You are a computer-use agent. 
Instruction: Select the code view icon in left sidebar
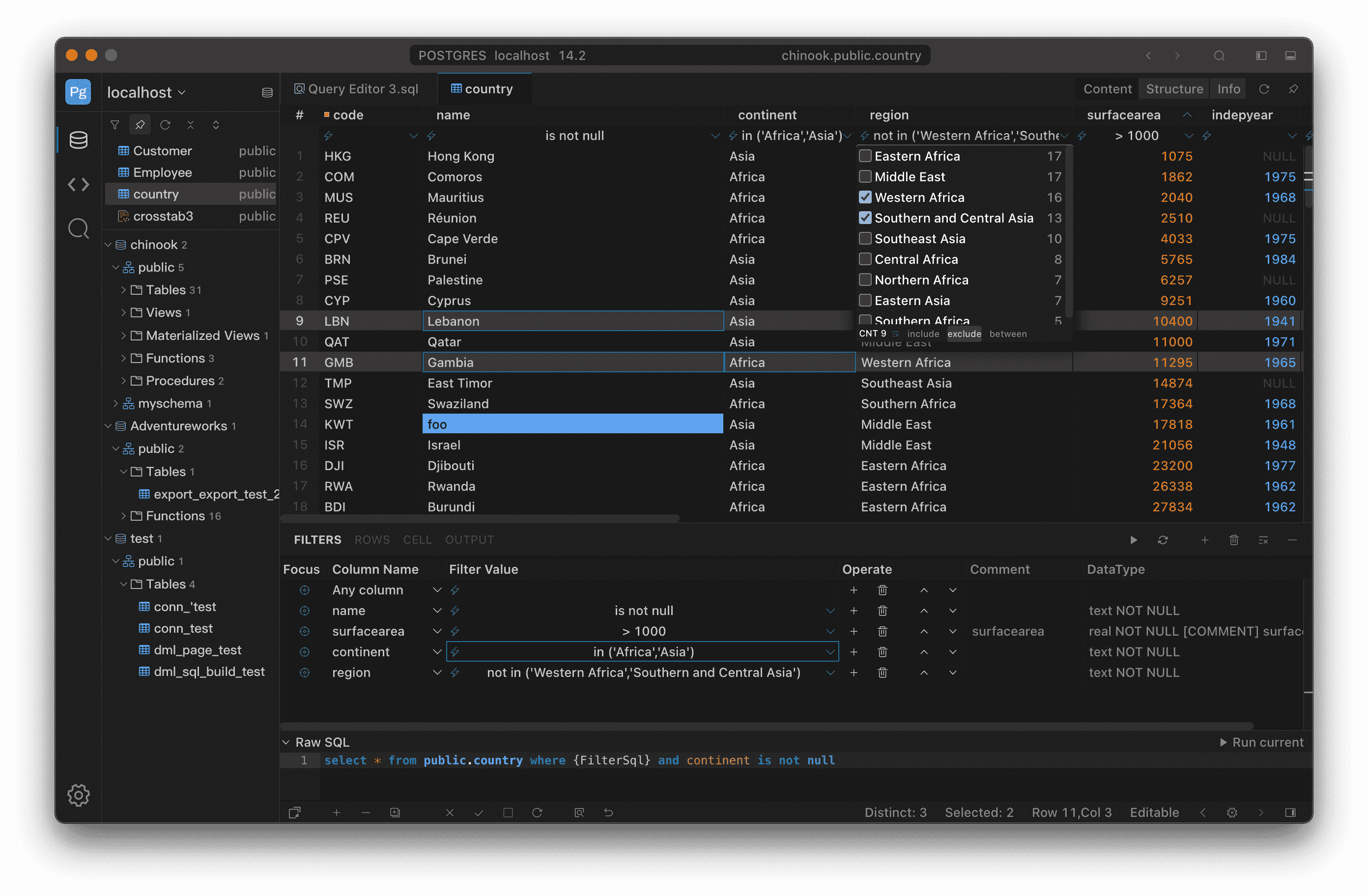[79, 185]
